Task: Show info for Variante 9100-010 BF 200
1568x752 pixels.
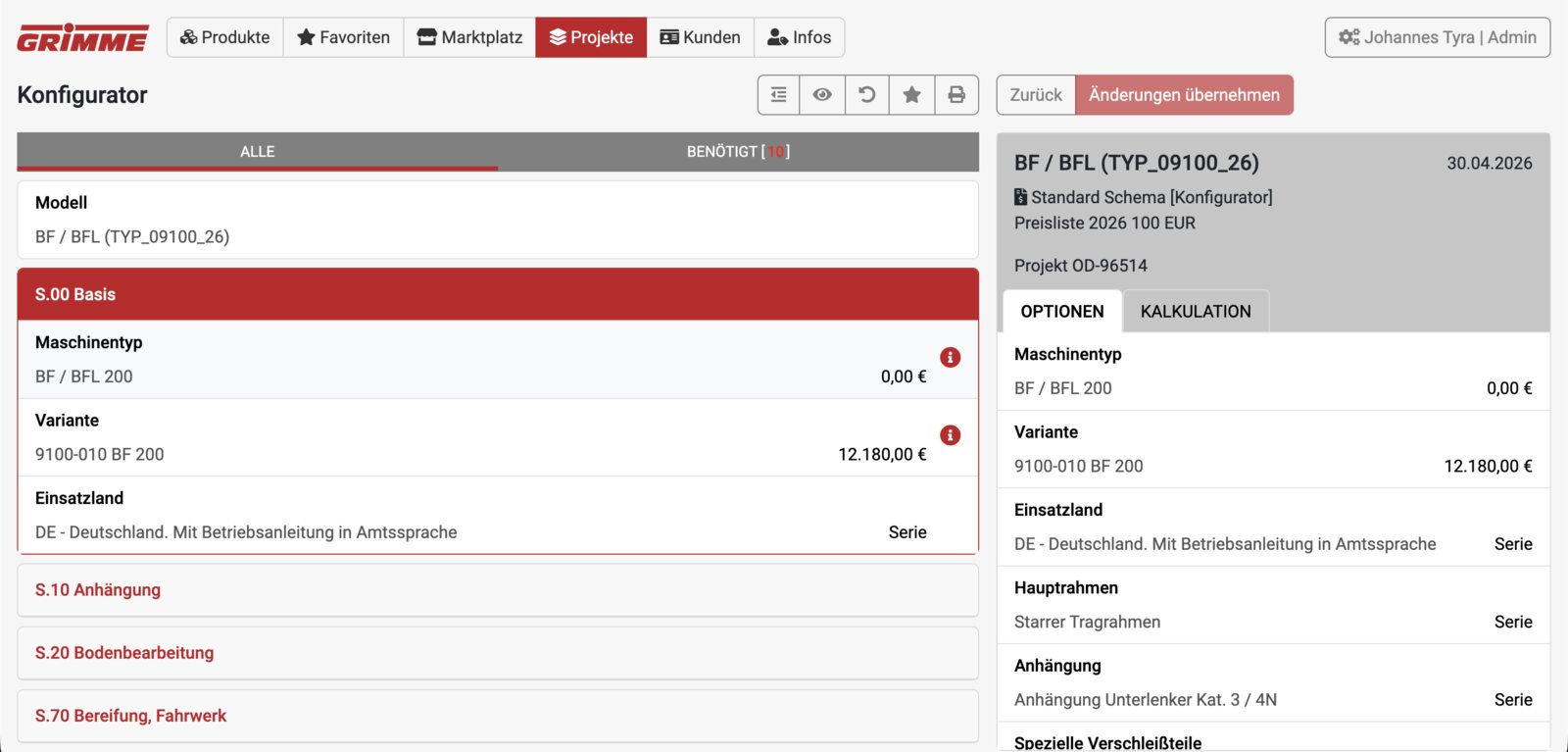Action: [x=951, y=435]
